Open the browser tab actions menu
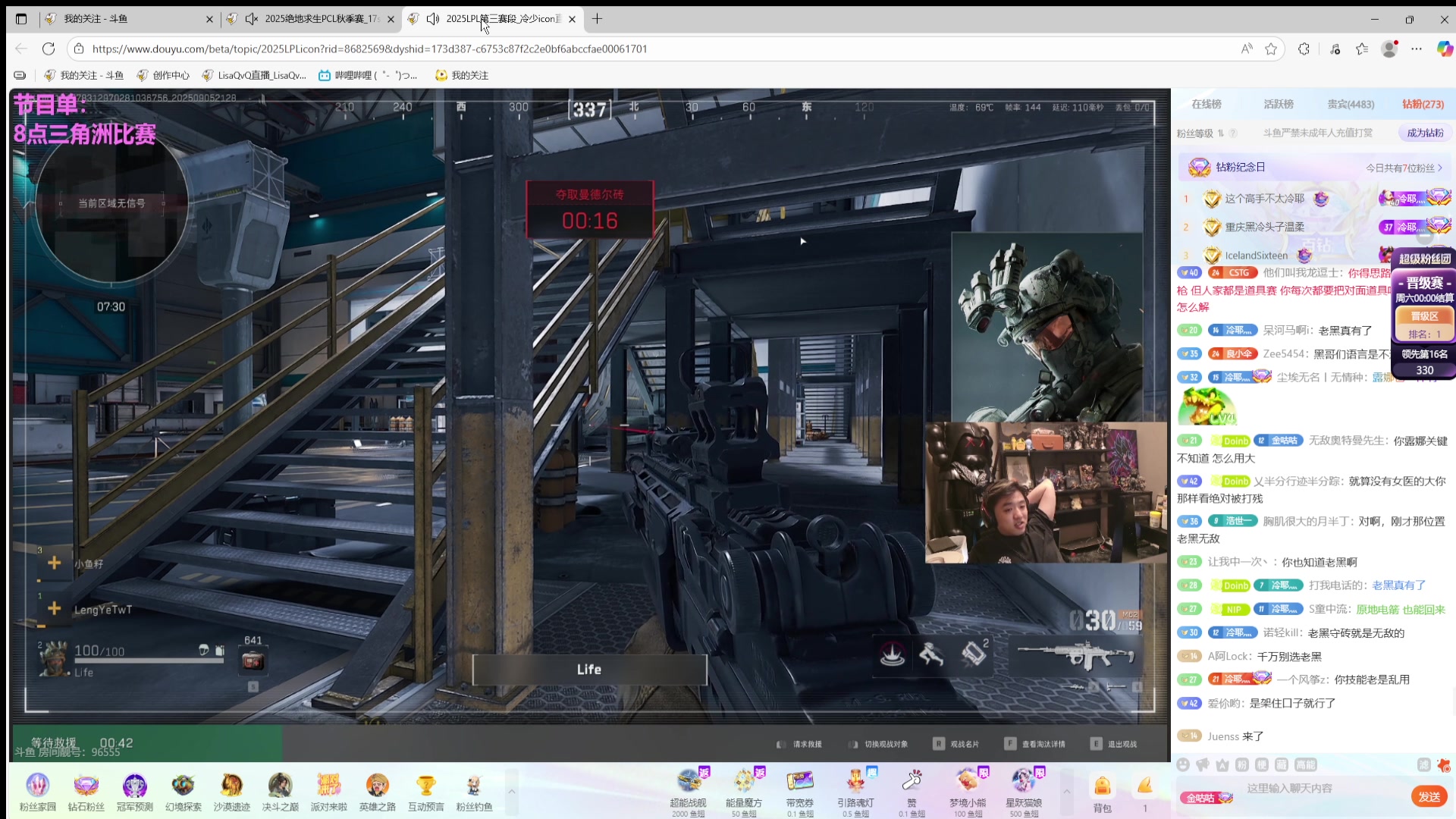Image resolution: width=1456 pixels, height=819 pixels. pyautogui.click(x=21, y=19)
